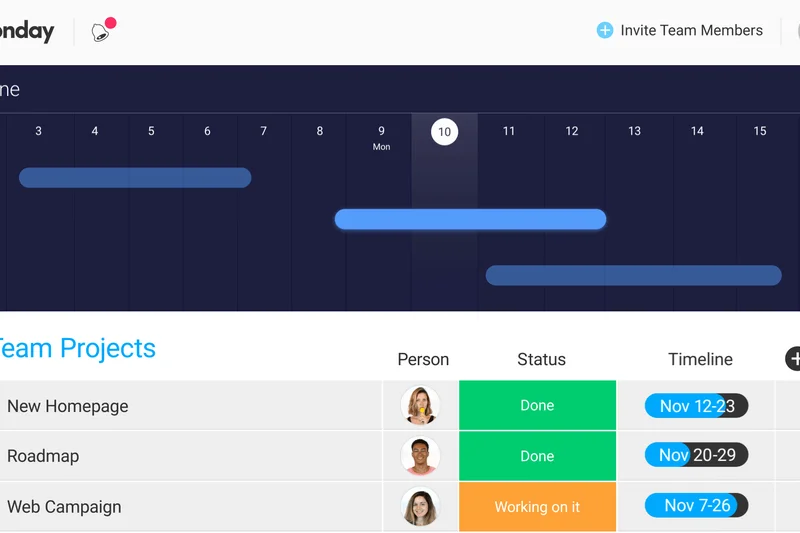Open the Web Campaign item row

[x=64, y=507]
